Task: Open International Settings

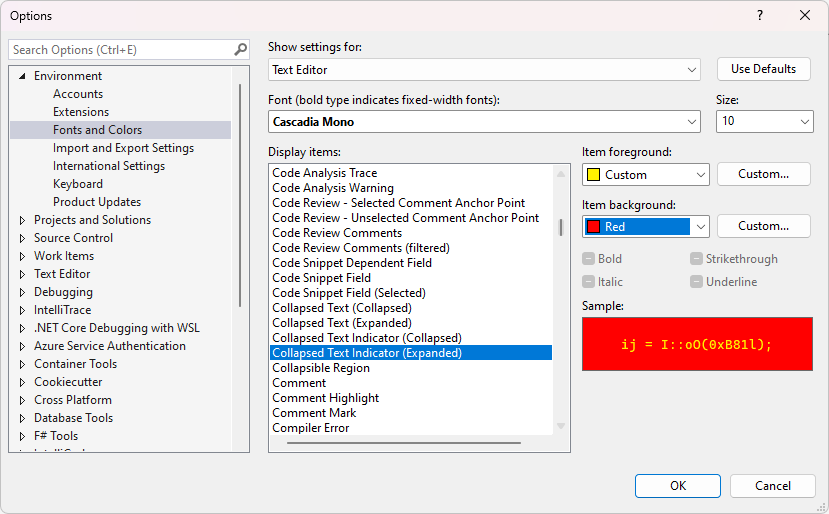Action: point(109,166)
